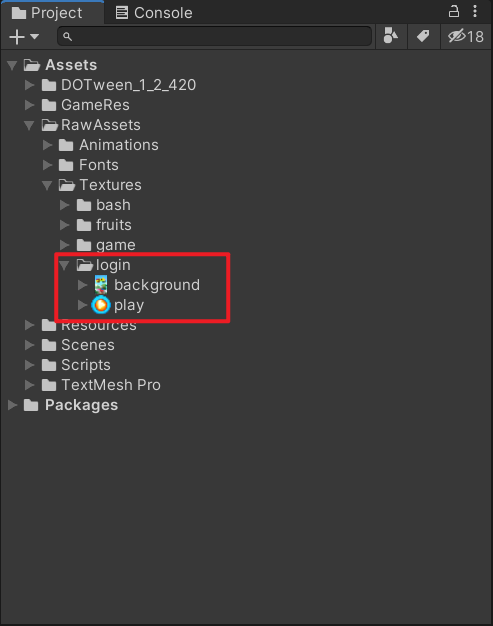The width and height of the screenshot is (493, 626).
Task: Select the background texture thumbnail
Action: click(101, 285)
